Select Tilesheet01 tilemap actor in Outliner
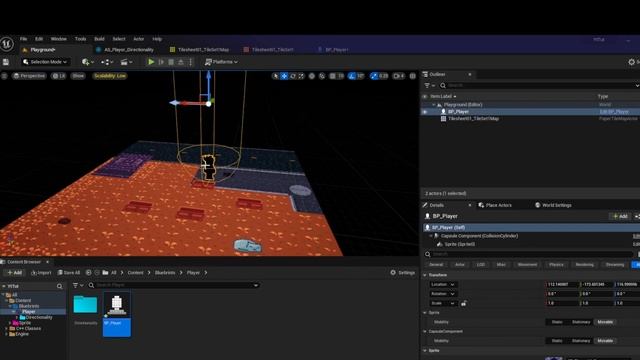This screenshot has height=360, width=640. click(x=473, y=118)
